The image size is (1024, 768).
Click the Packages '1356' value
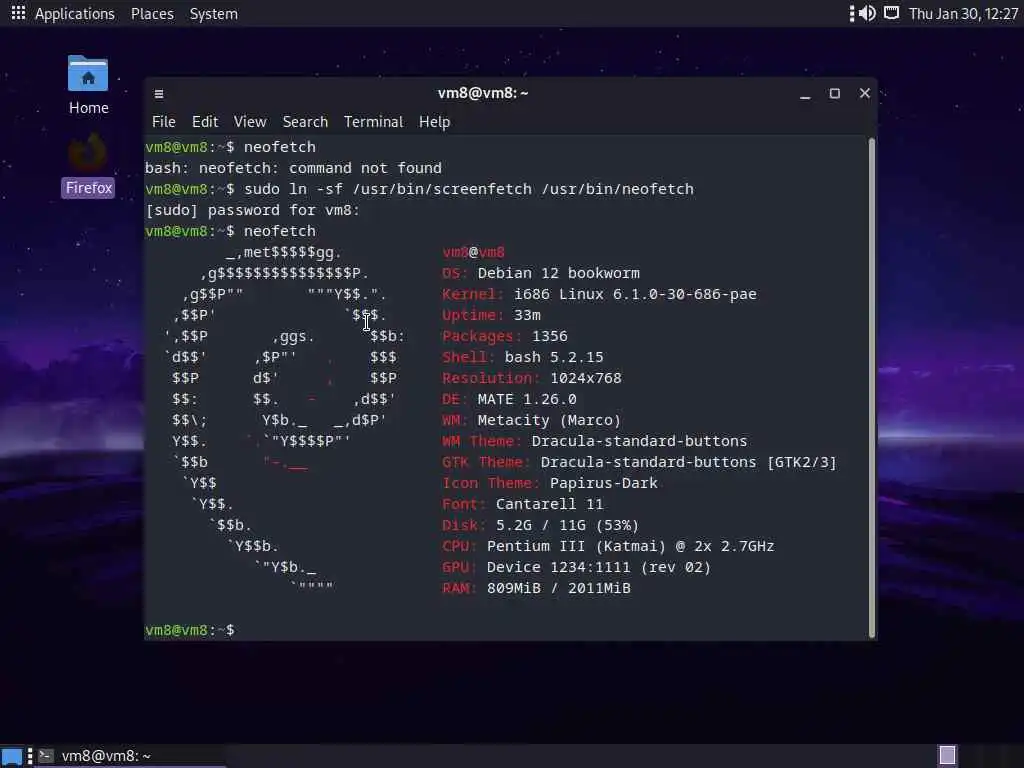(550, 336)
